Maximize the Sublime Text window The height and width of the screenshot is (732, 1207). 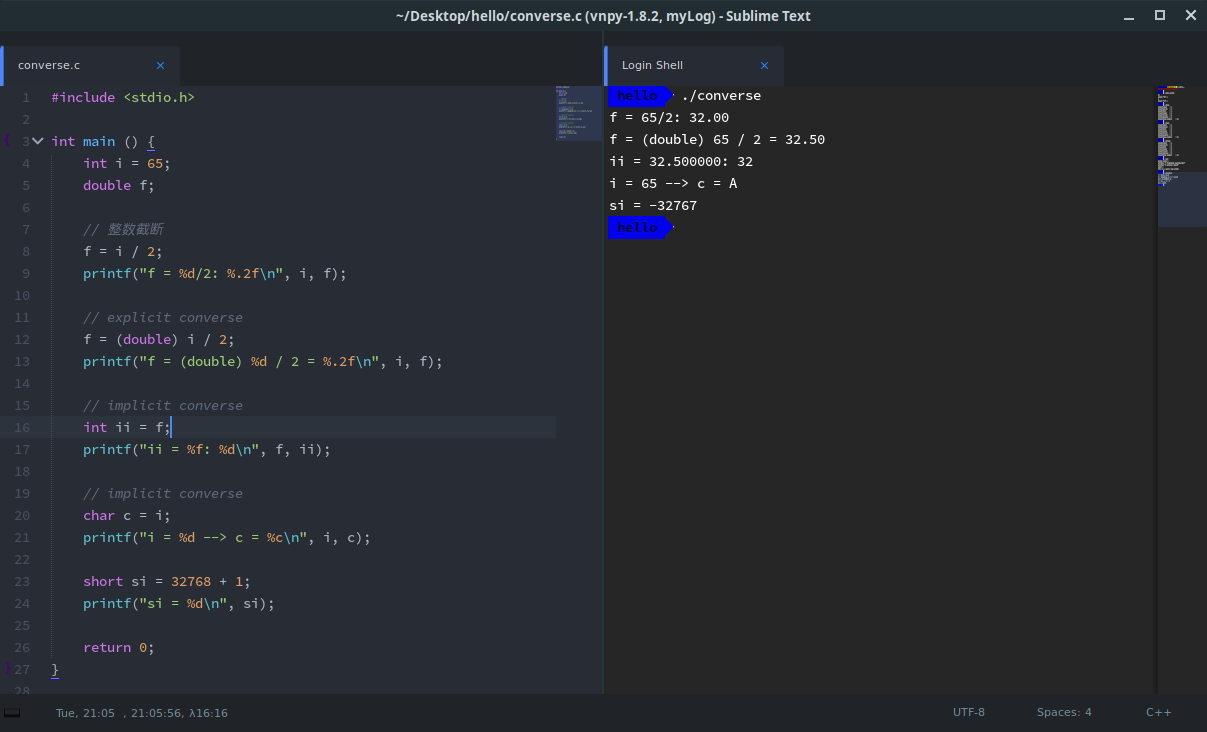(1160, 15)
